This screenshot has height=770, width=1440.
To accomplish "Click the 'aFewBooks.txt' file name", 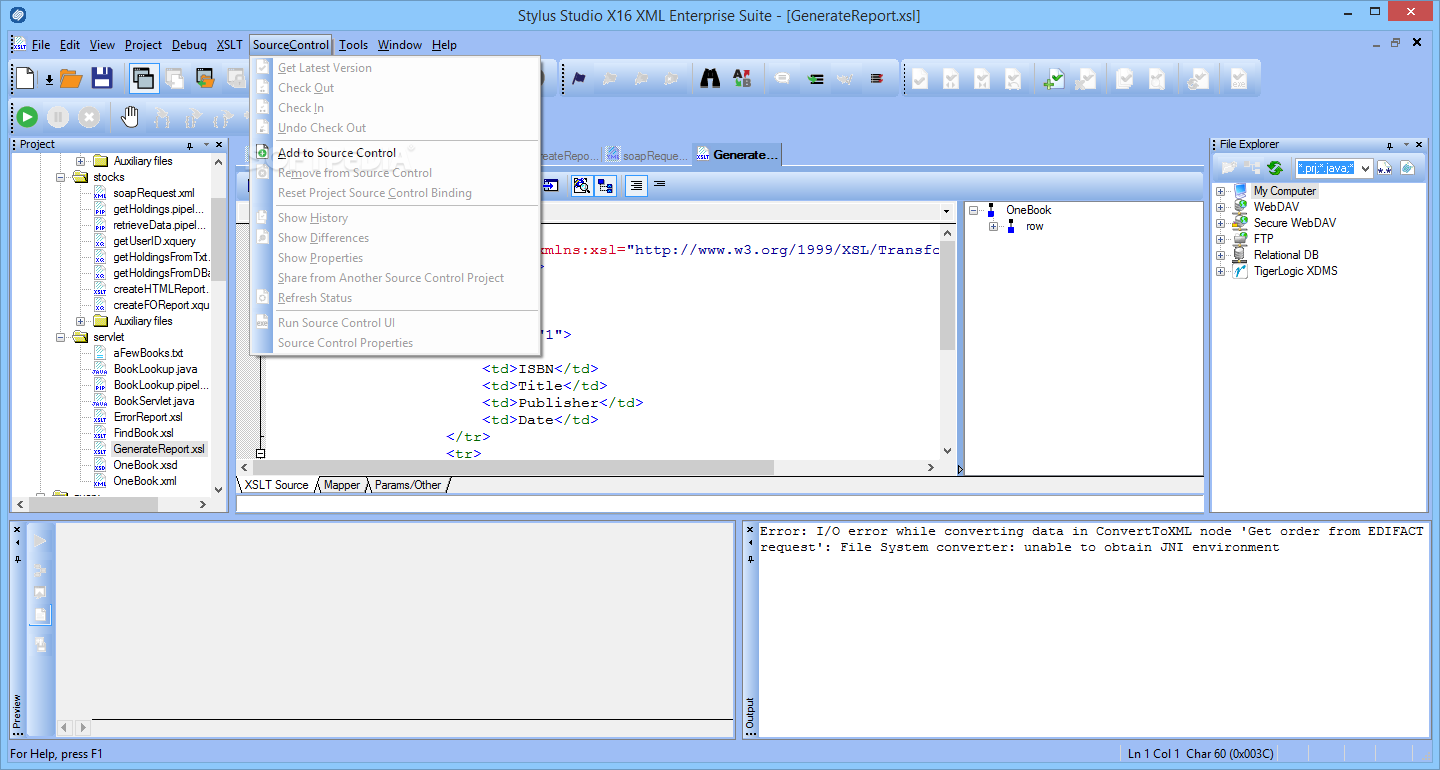I will coord(148,353).
